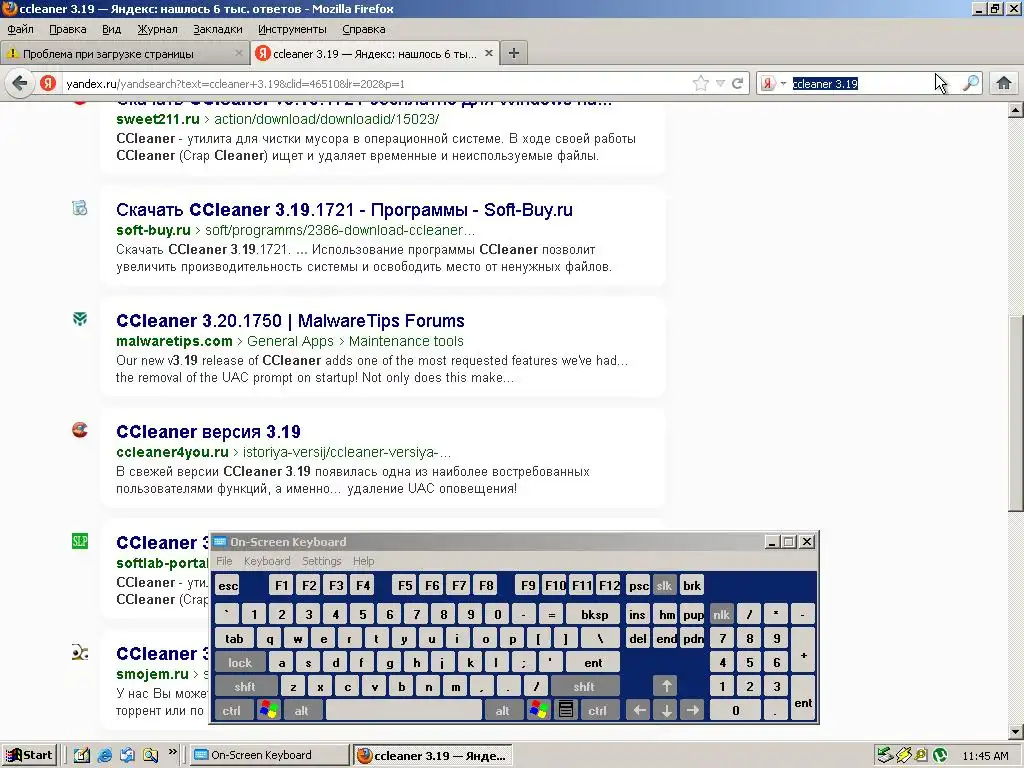
Task: Open the Закладки menu
Action: coord(217,29)
